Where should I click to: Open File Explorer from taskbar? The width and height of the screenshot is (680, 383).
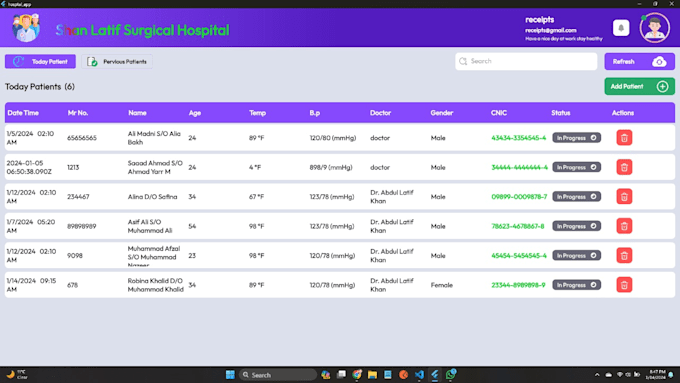[x=372, y=375]
